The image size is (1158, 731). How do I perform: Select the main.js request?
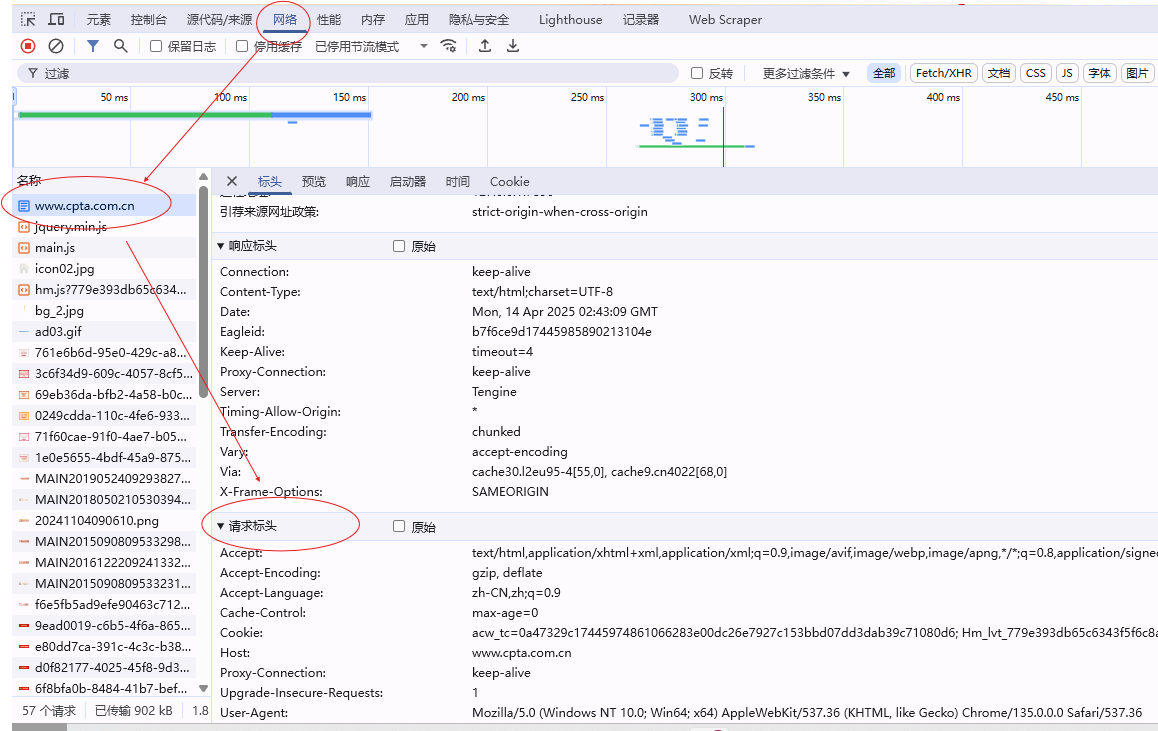[55, 247]
